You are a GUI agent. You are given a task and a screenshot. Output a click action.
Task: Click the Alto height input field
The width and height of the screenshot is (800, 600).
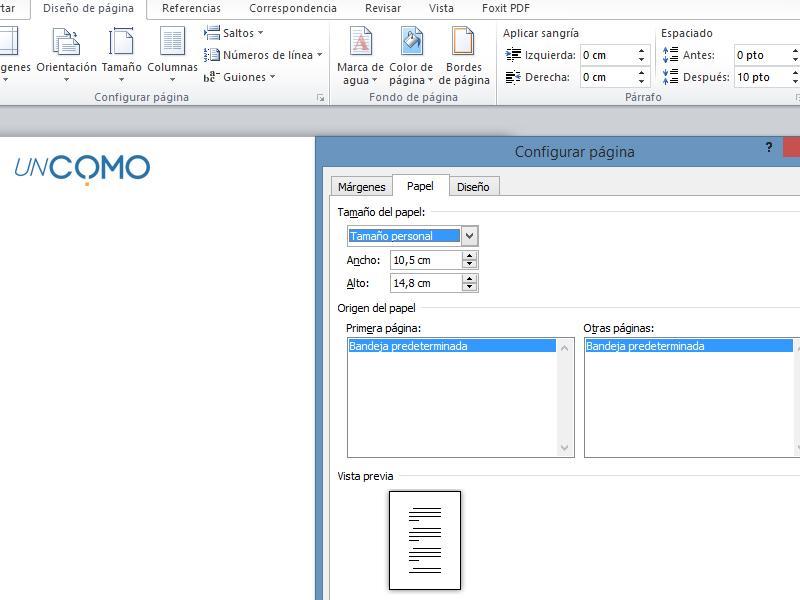[425, 283]
